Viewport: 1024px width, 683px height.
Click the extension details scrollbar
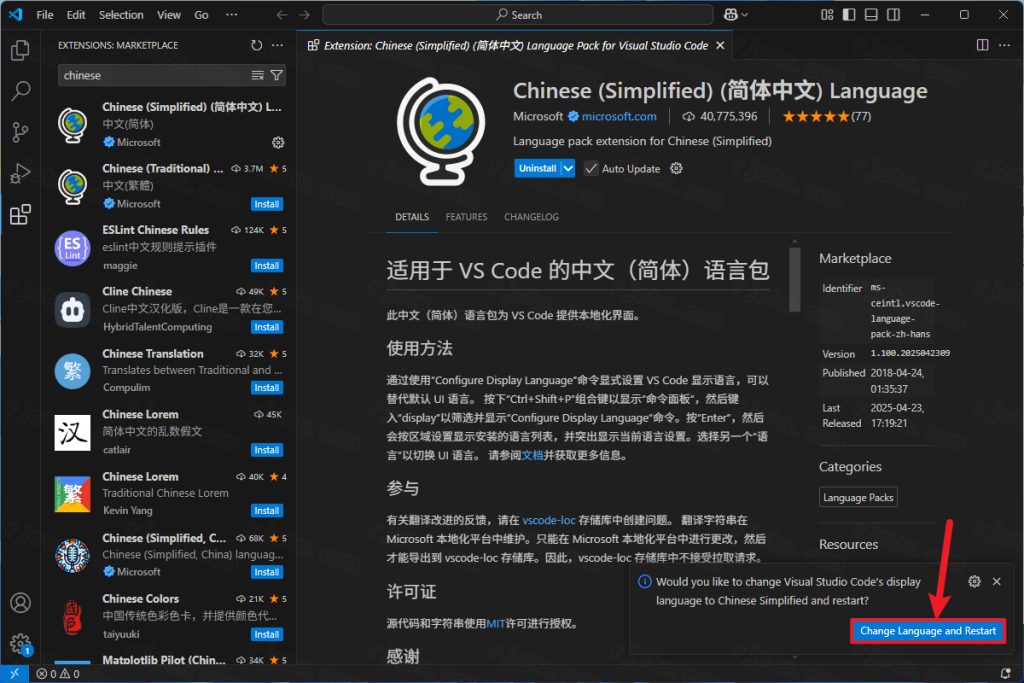click(795, 278)
